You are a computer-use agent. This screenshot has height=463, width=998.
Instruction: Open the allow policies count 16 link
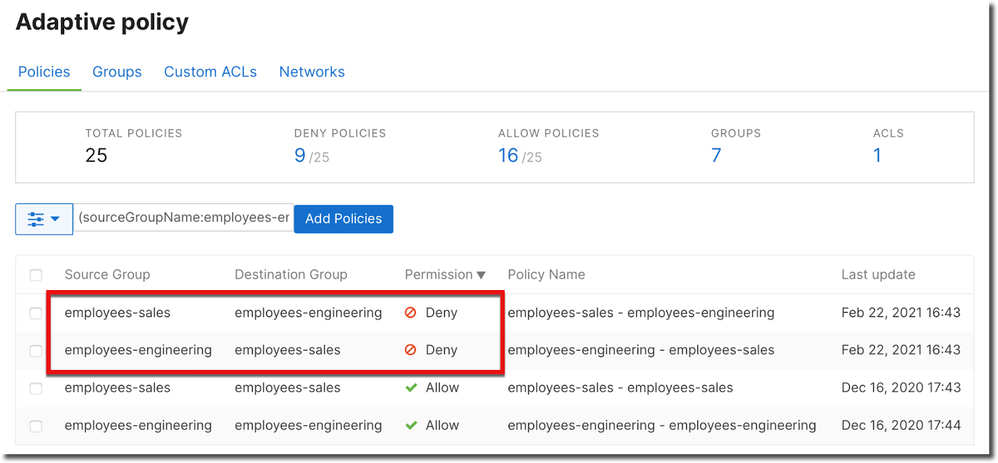[x=508, y=155]
